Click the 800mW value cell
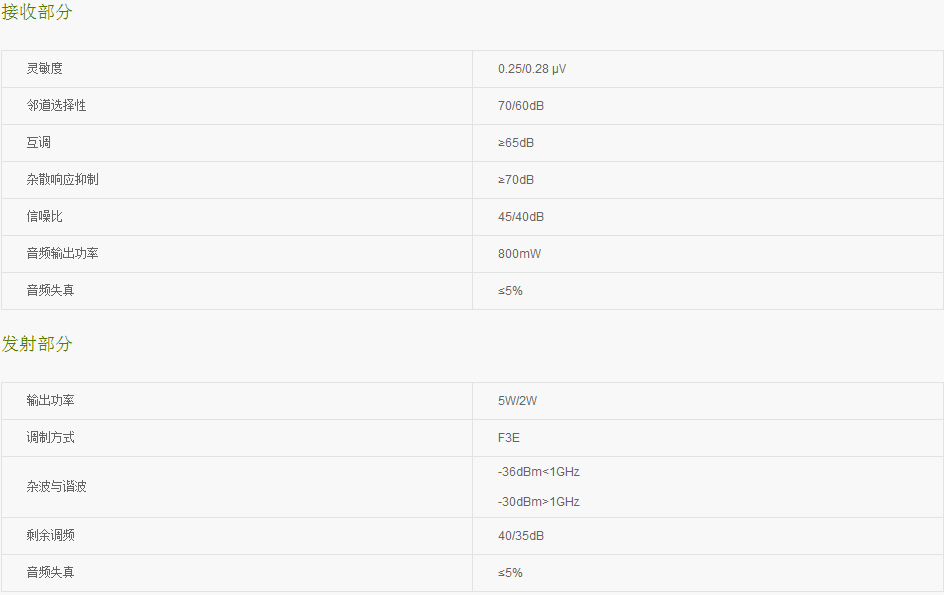The image size is (944, 595). click(x=708, y=254)
